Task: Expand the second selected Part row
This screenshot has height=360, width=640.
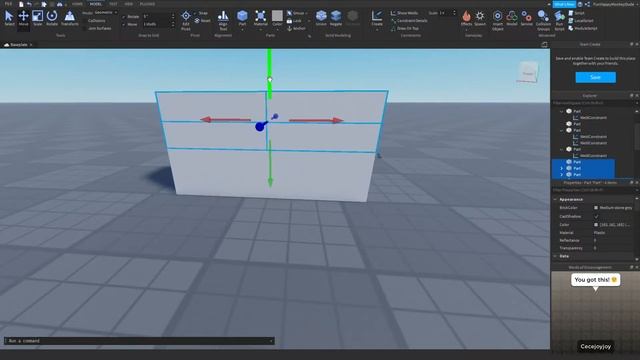Action: tap(562, 168)
